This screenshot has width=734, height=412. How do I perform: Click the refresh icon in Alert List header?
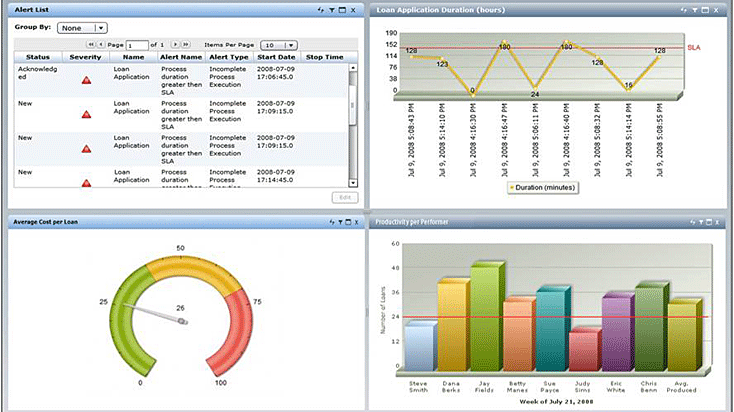point(320,9)
